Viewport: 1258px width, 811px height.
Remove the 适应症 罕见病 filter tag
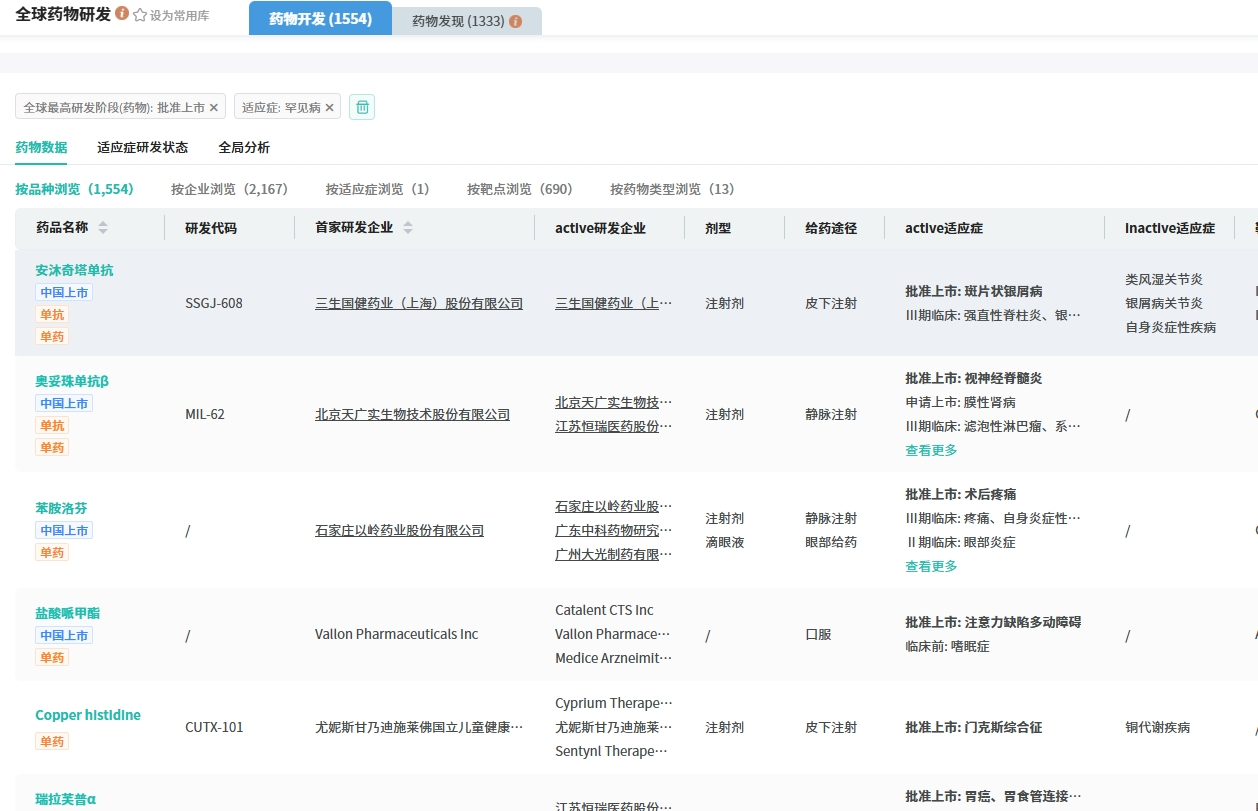pos(330,107)
